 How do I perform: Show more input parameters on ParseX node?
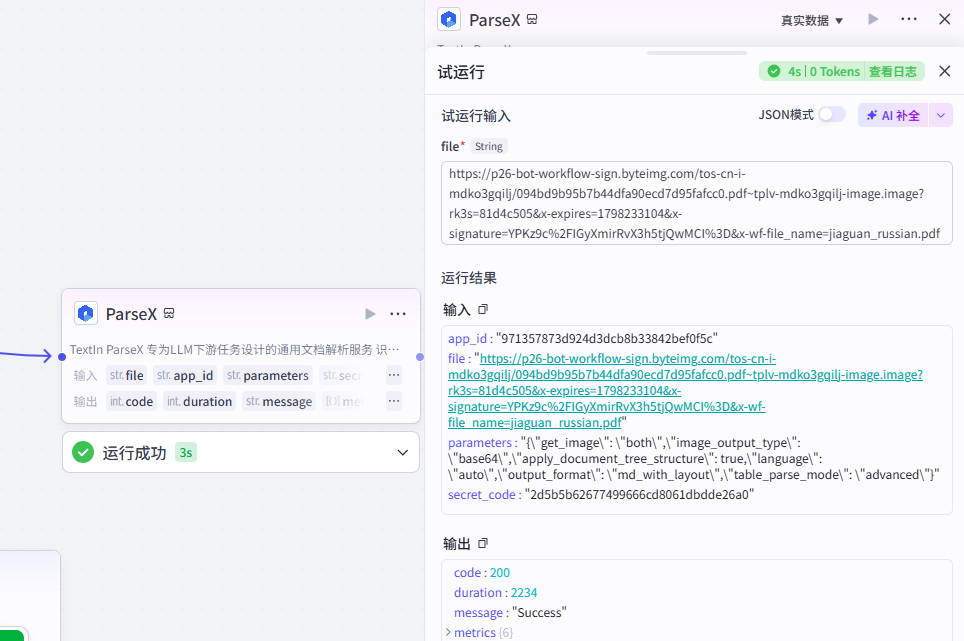point(394,375)
